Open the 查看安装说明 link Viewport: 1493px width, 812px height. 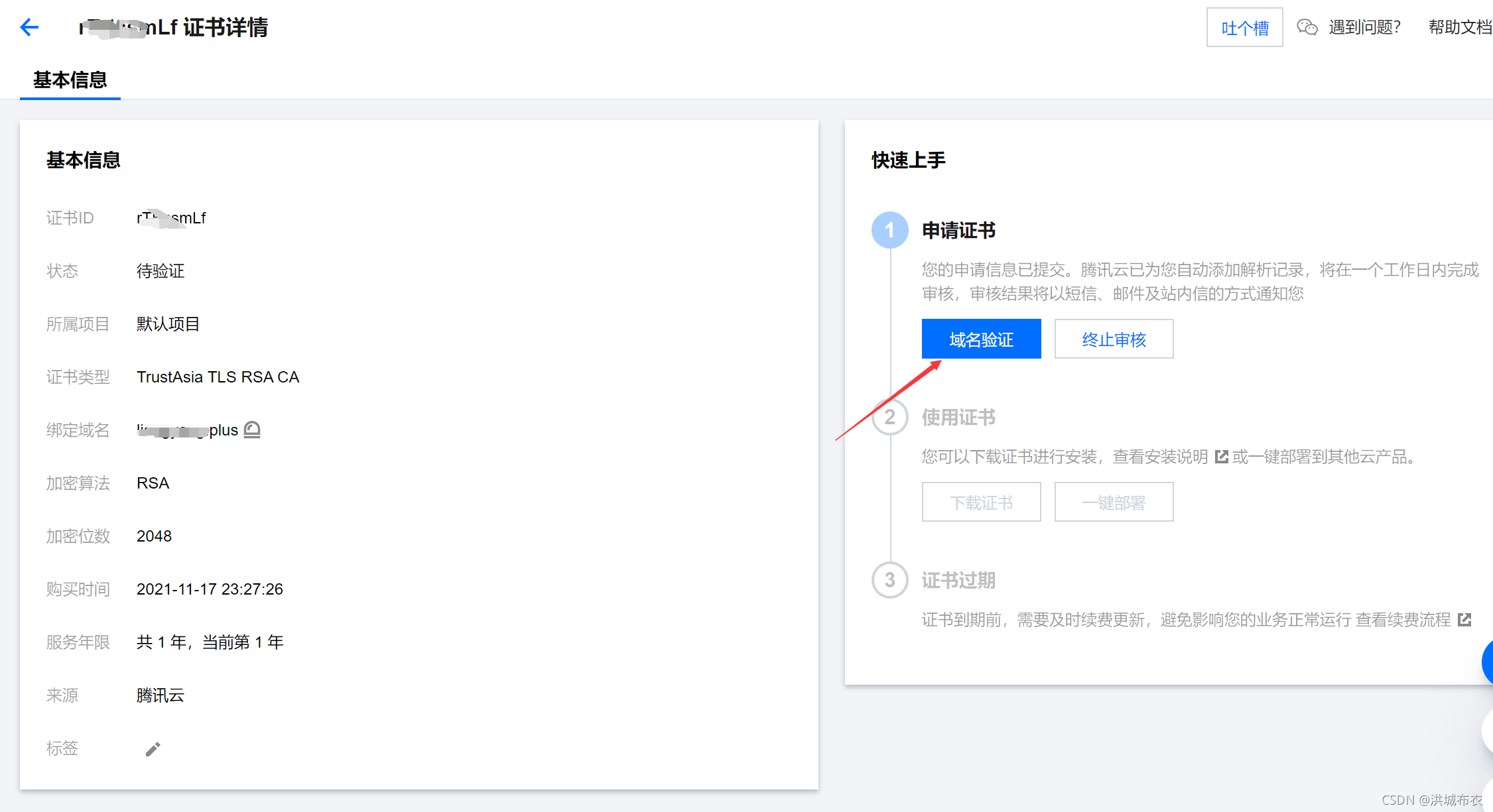[x=1160, y=457]
